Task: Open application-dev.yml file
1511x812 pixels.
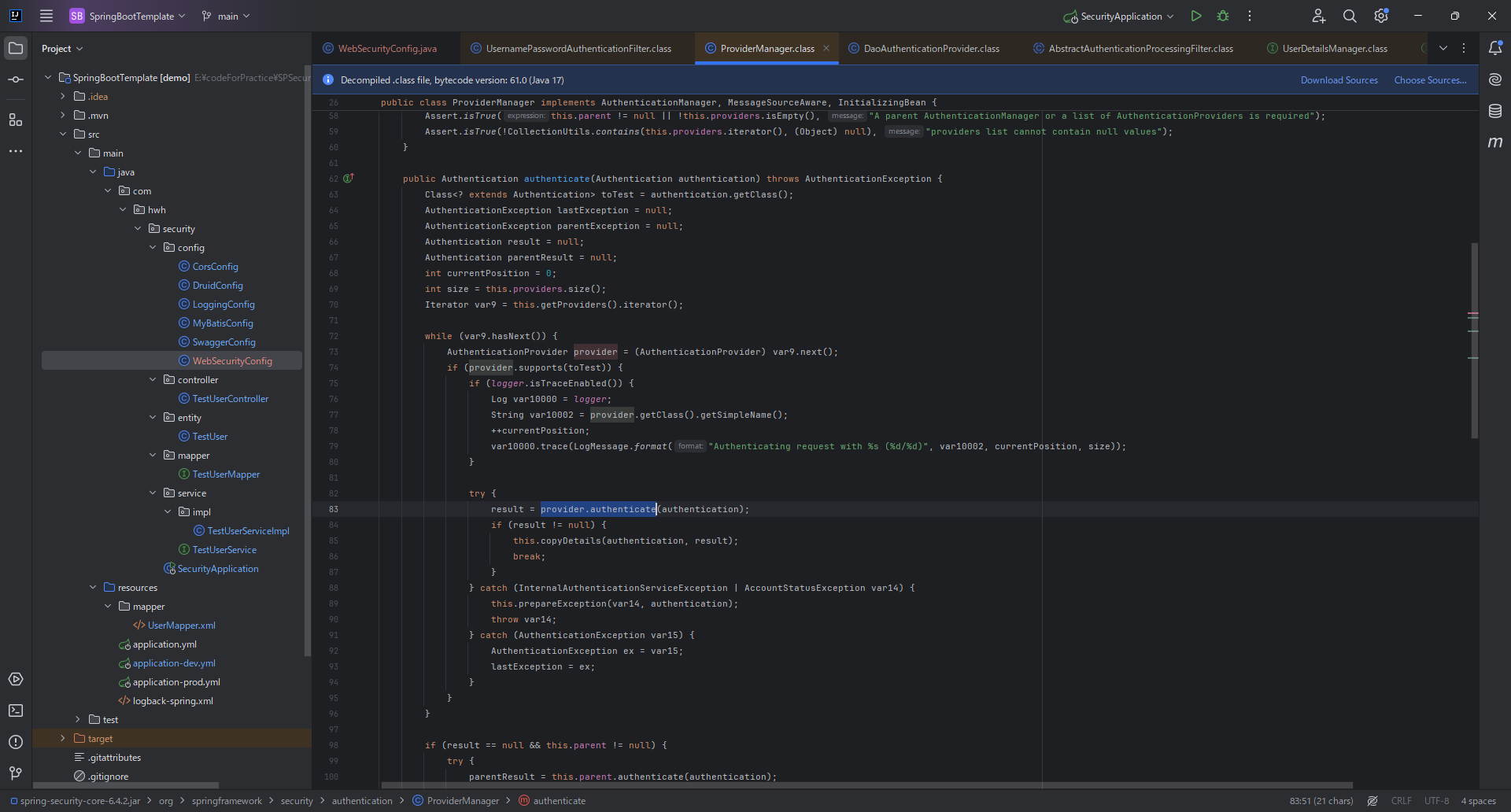Action: point(167,663)
